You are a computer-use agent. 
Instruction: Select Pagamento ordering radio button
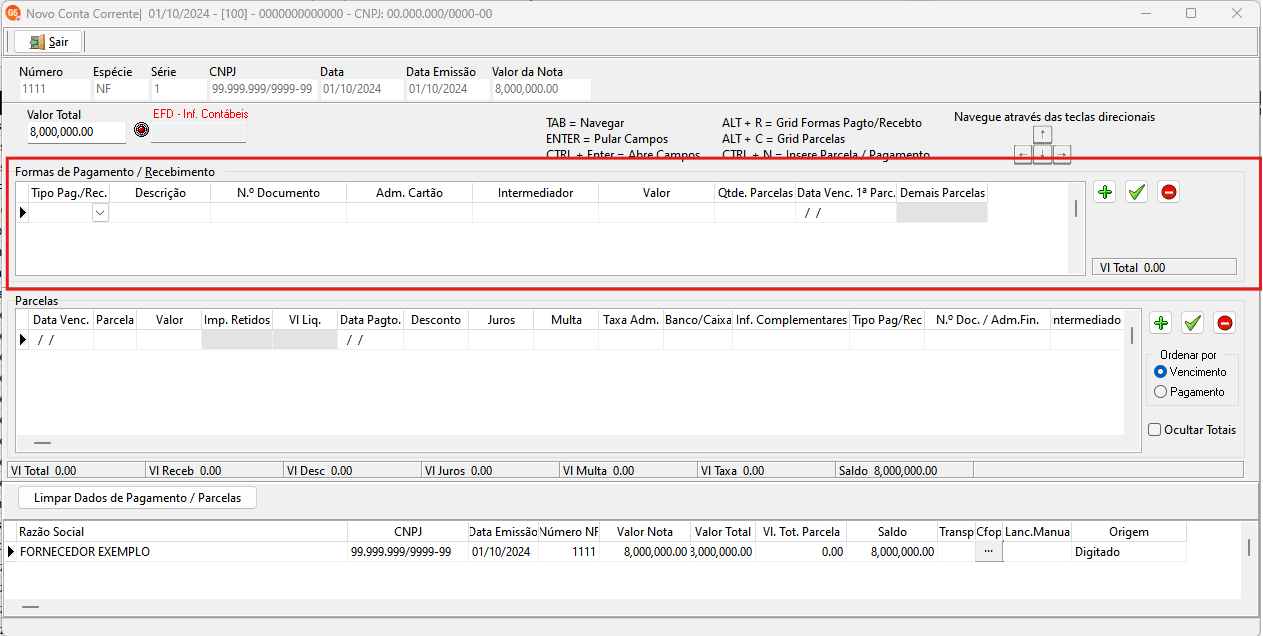pyautogui.click(x=1161, y=392)
